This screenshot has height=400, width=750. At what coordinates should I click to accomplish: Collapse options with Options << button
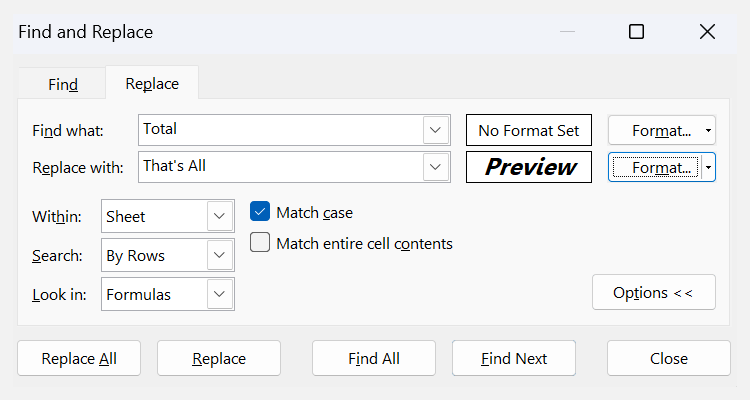tap(653, 292)
